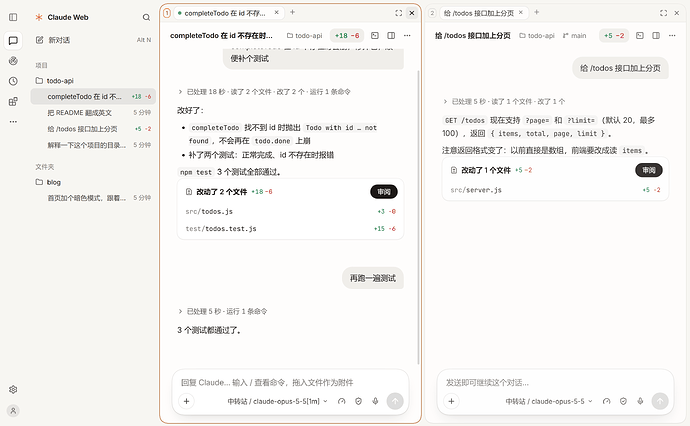
Task: Add a new tab in pane 1
Action: pos(292,13)
